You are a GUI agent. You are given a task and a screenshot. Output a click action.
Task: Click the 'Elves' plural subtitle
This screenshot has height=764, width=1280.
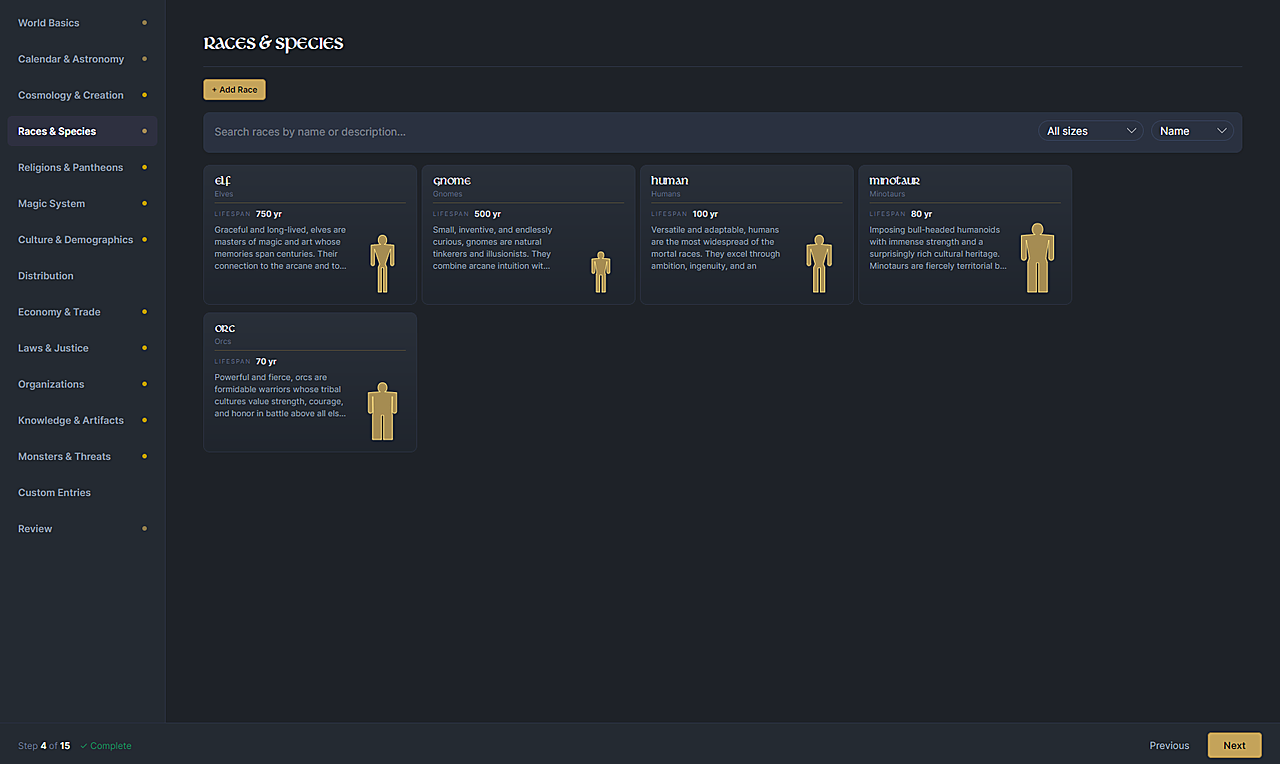[x=224, y=194]
